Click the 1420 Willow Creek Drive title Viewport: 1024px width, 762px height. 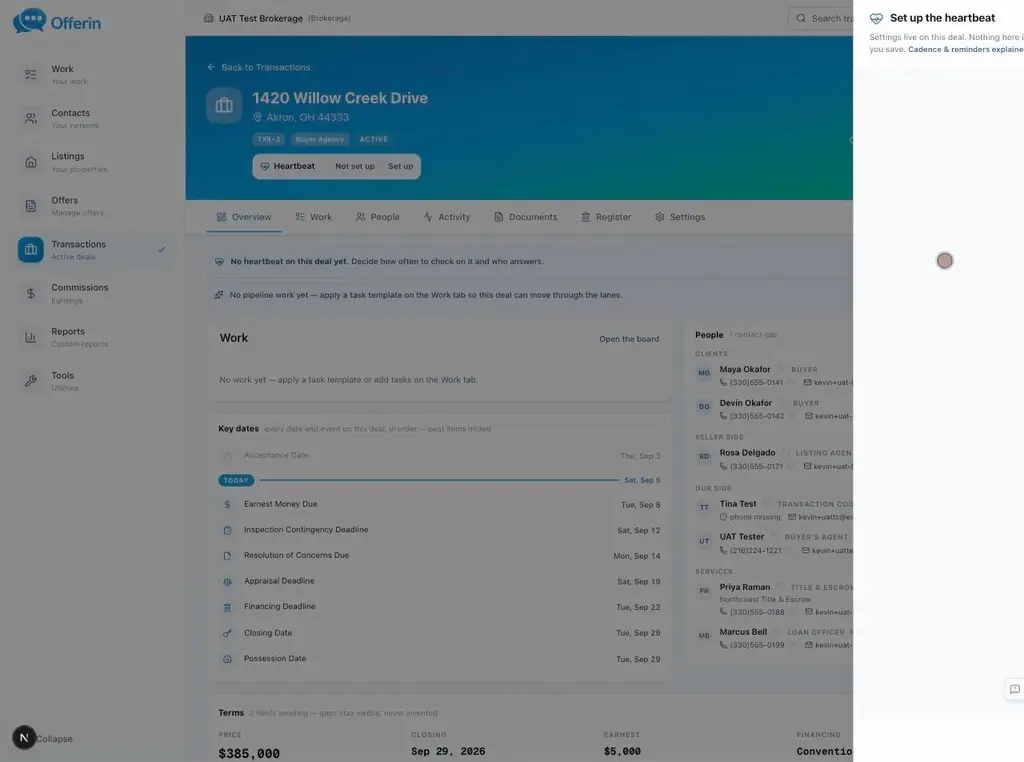pos(340,98)
